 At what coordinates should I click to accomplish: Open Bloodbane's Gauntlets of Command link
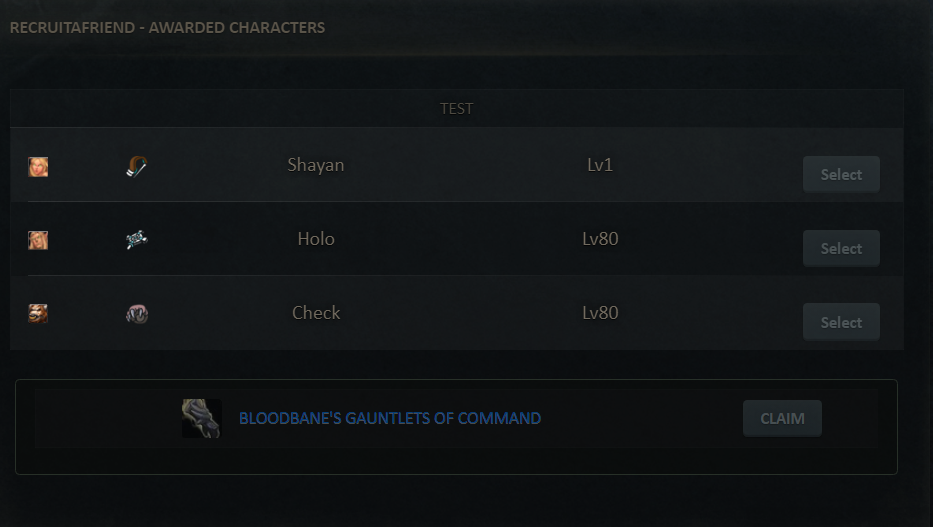click(x=390, y=418)
